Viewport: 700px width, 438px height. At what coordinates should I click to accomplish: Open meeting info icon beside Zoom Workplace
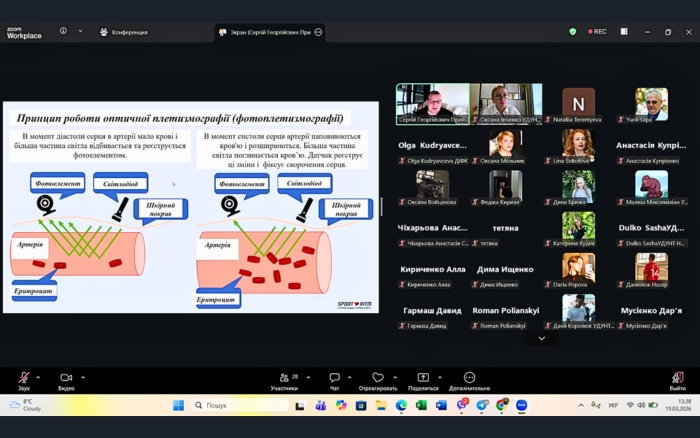point(63,31)
